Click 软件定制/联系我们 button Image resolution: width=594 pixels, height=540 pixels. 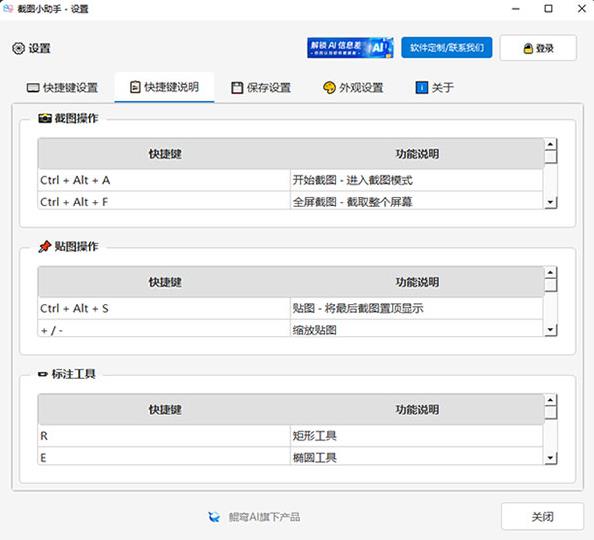(x=447, y=48)
